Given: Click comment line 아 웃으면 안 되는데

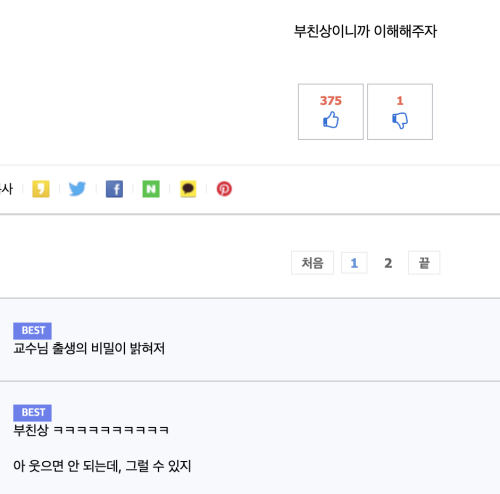Looking at the screenshot, I should pos(102,466).
